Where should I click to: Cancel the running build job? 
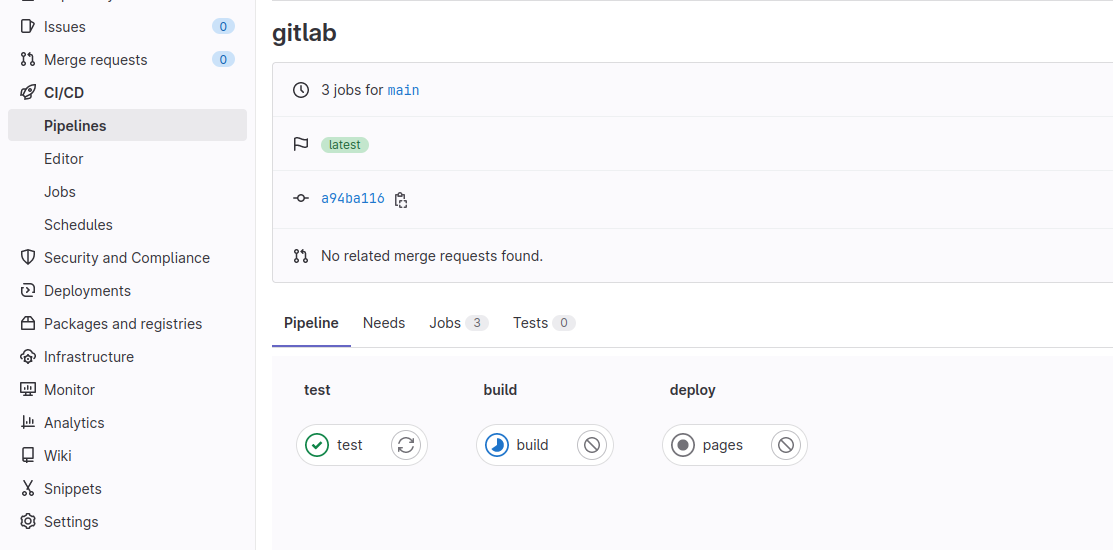click(592, 445)
